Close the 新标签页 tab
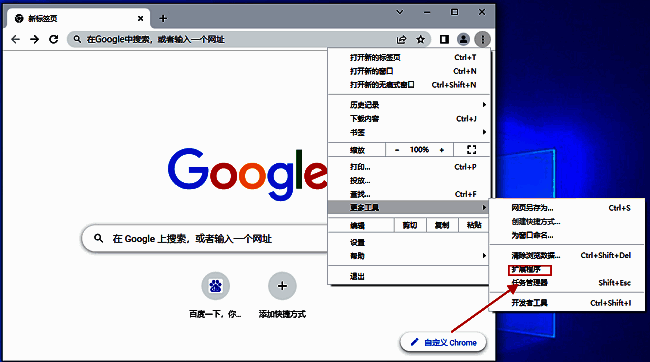650x362 pixels. pyautogui.click(x=141, y=18)
